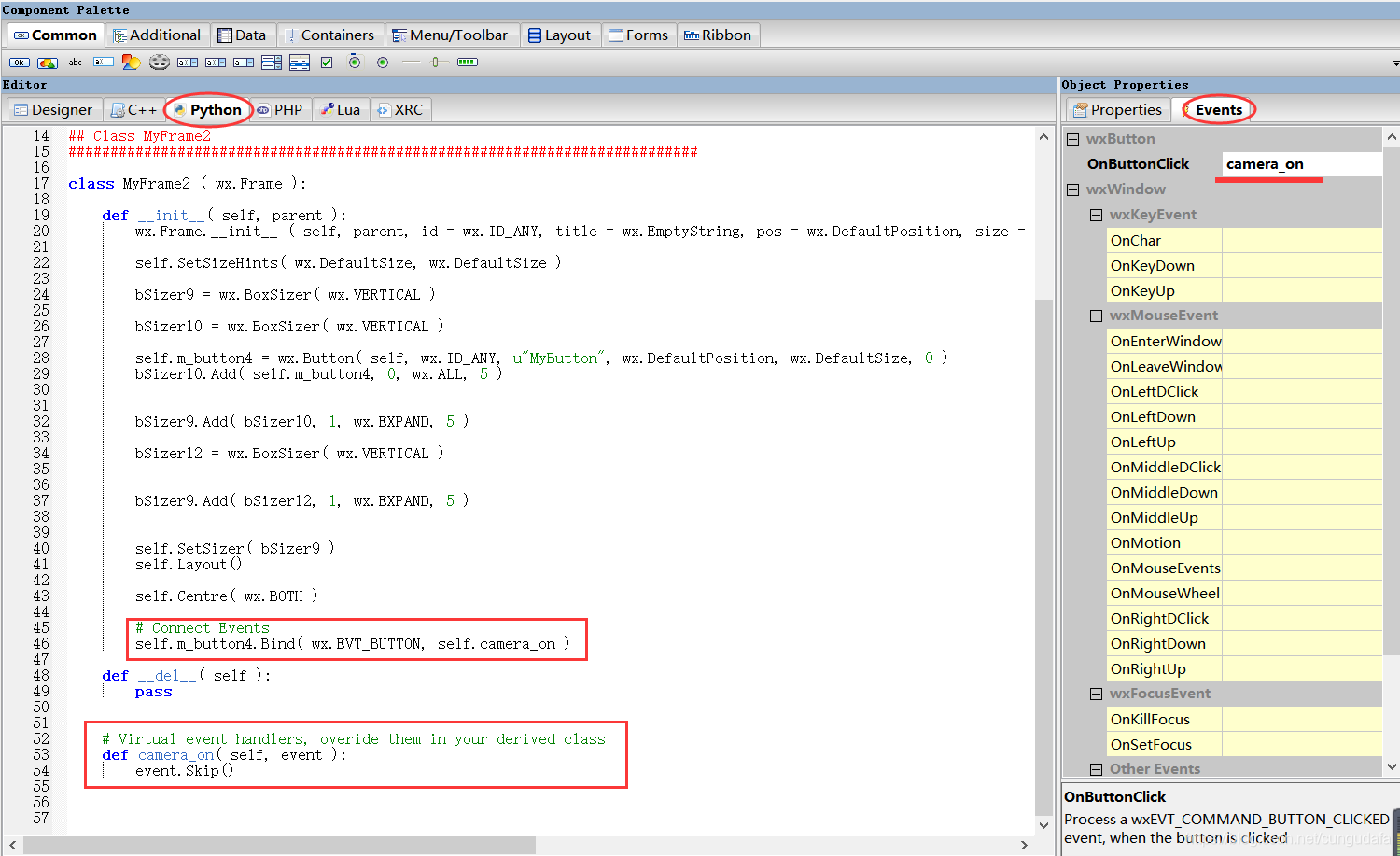Viewport: 1400px width, 856px height.
Task: Select the OnMiddleUp event row
Action: click(x=1244, y=517)
